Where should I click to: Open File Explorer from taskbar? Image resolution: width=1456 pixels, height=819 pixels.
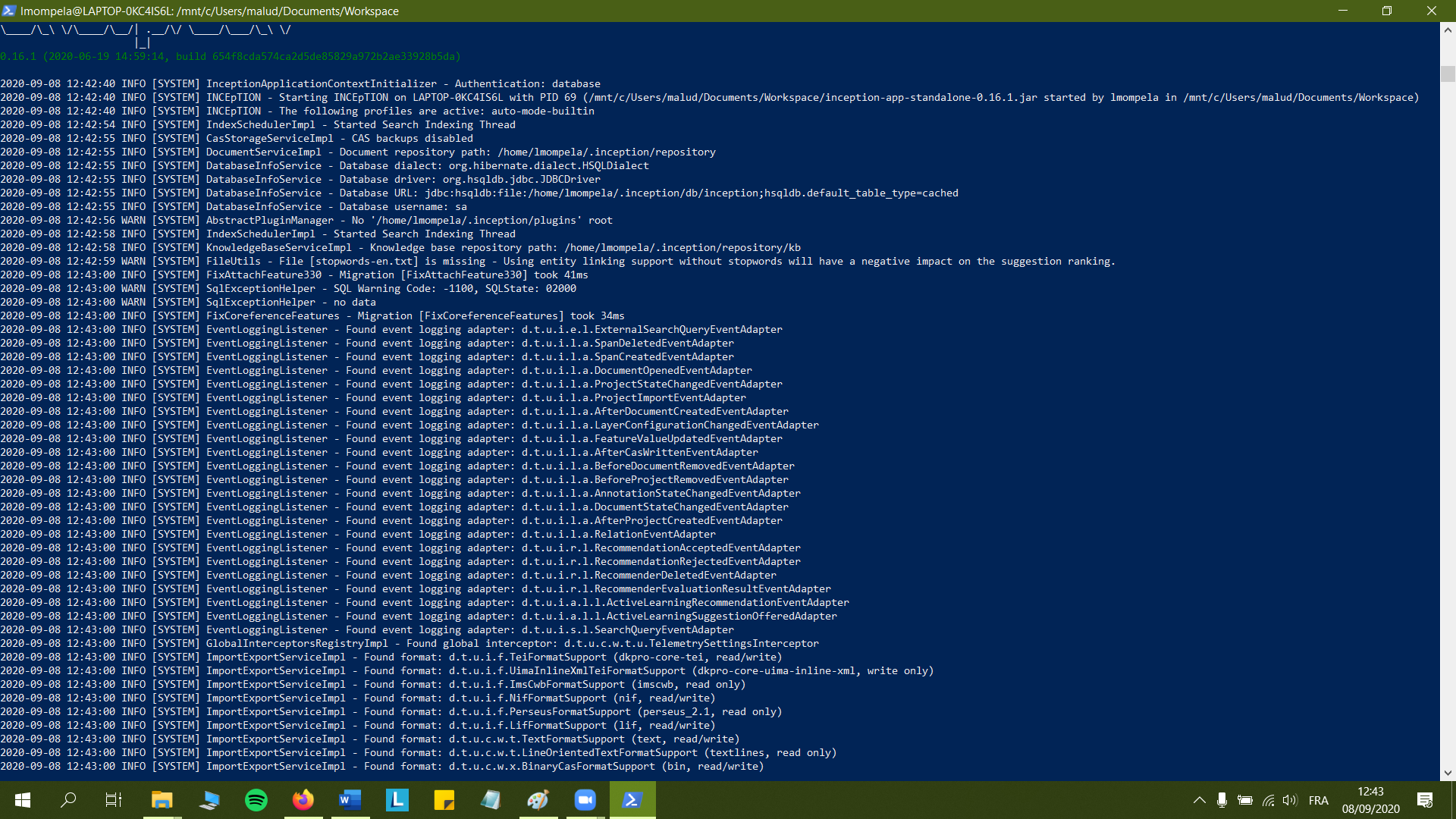pos(162,800)
